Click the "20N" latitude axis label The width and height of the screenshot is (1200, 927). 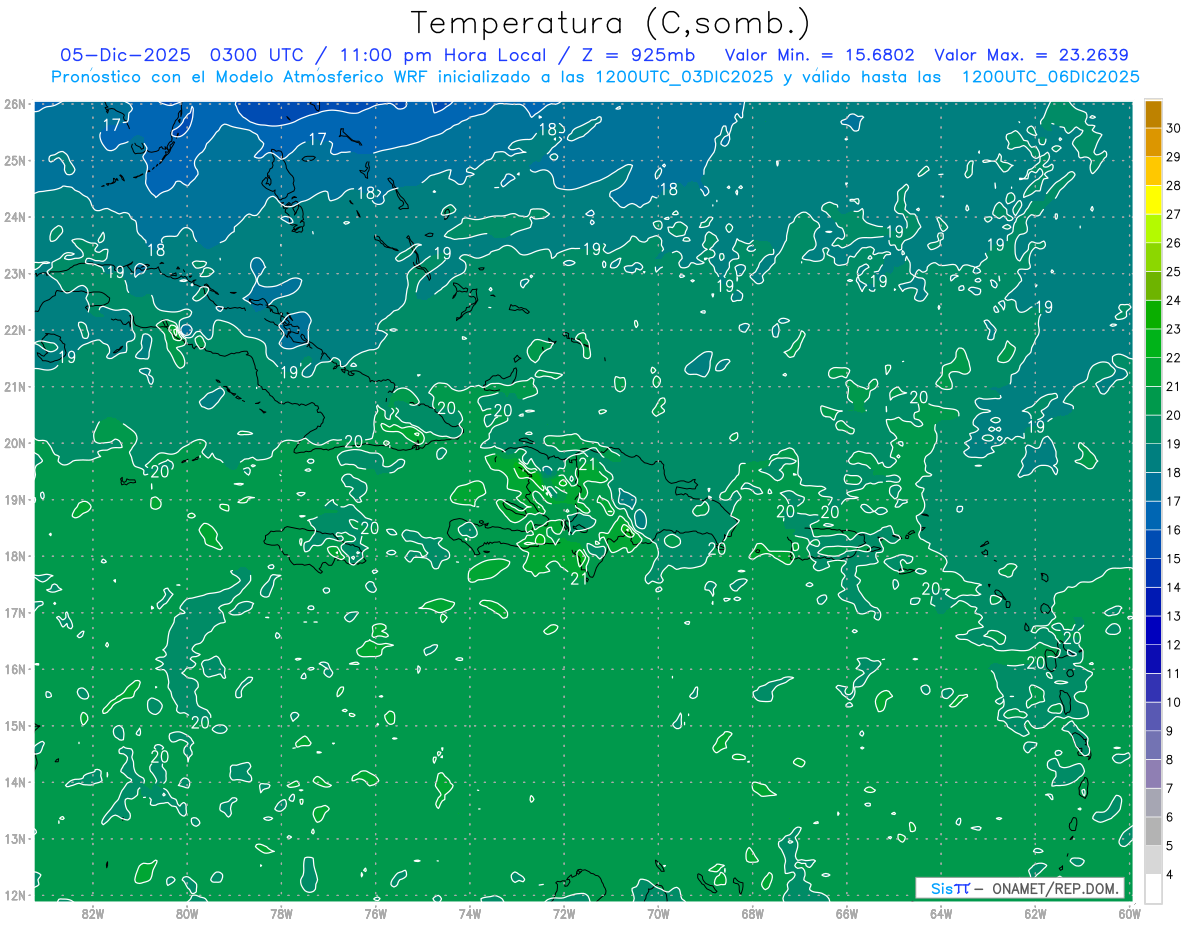(14, 443)
